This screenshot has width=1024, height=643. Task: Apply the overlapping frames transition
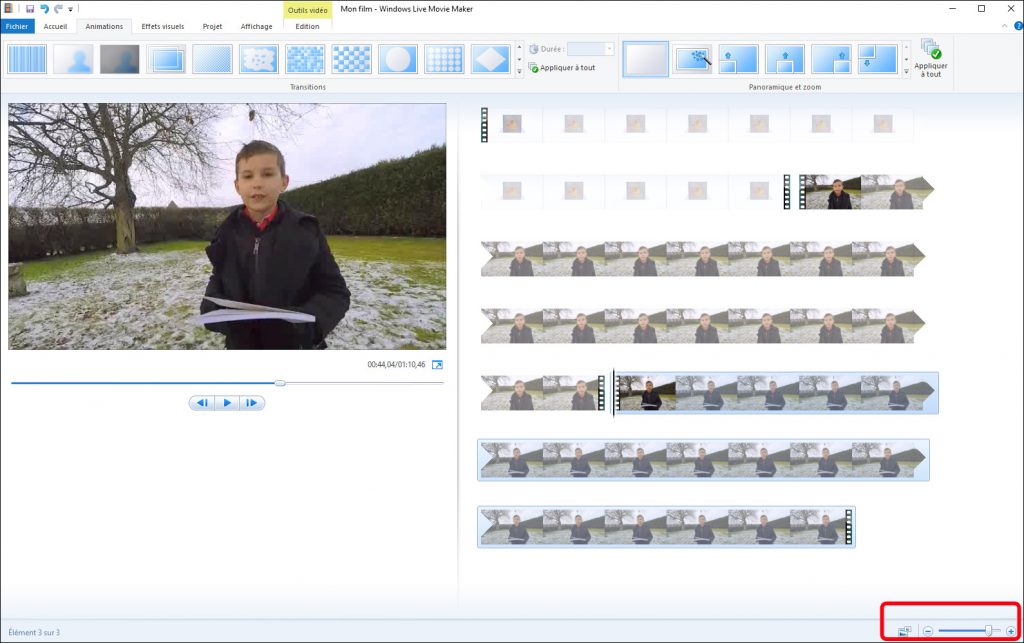click(166, 59)
